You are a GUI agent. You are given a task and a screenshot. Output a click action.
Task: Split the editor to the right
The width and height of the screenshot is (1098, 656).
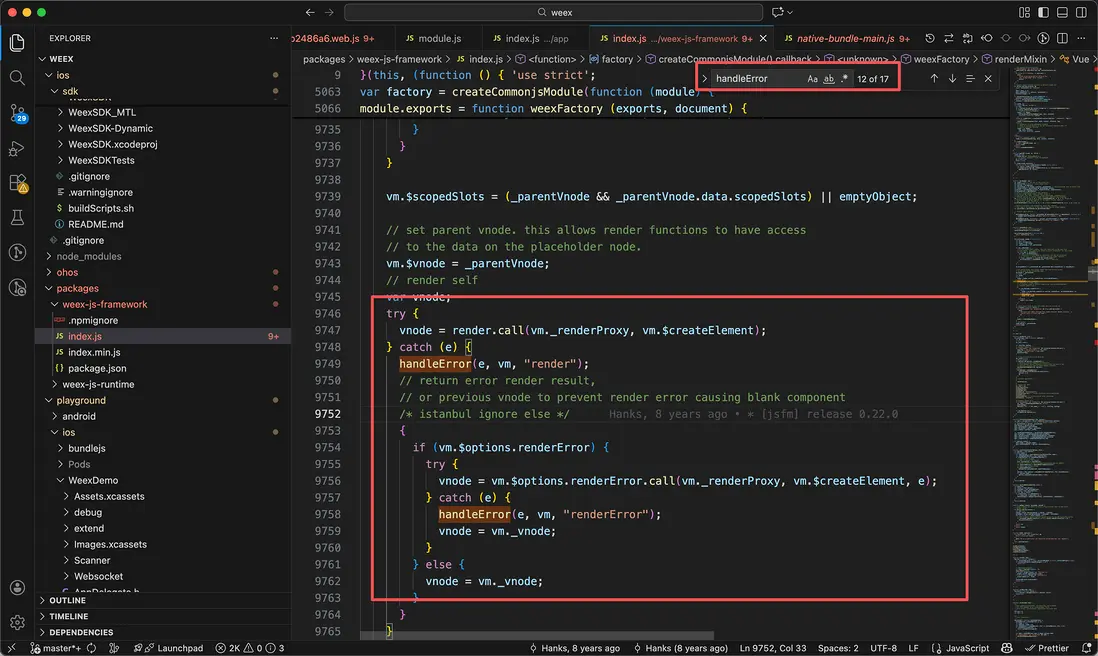click(1060, 38)
